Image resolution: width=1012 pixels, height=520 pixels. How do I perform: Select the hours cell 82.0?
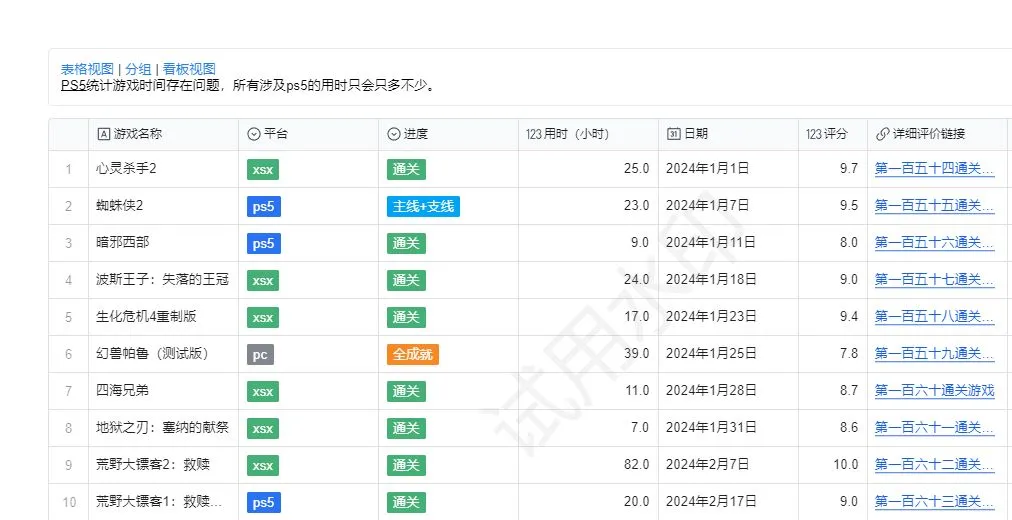[x=589, y=465]
